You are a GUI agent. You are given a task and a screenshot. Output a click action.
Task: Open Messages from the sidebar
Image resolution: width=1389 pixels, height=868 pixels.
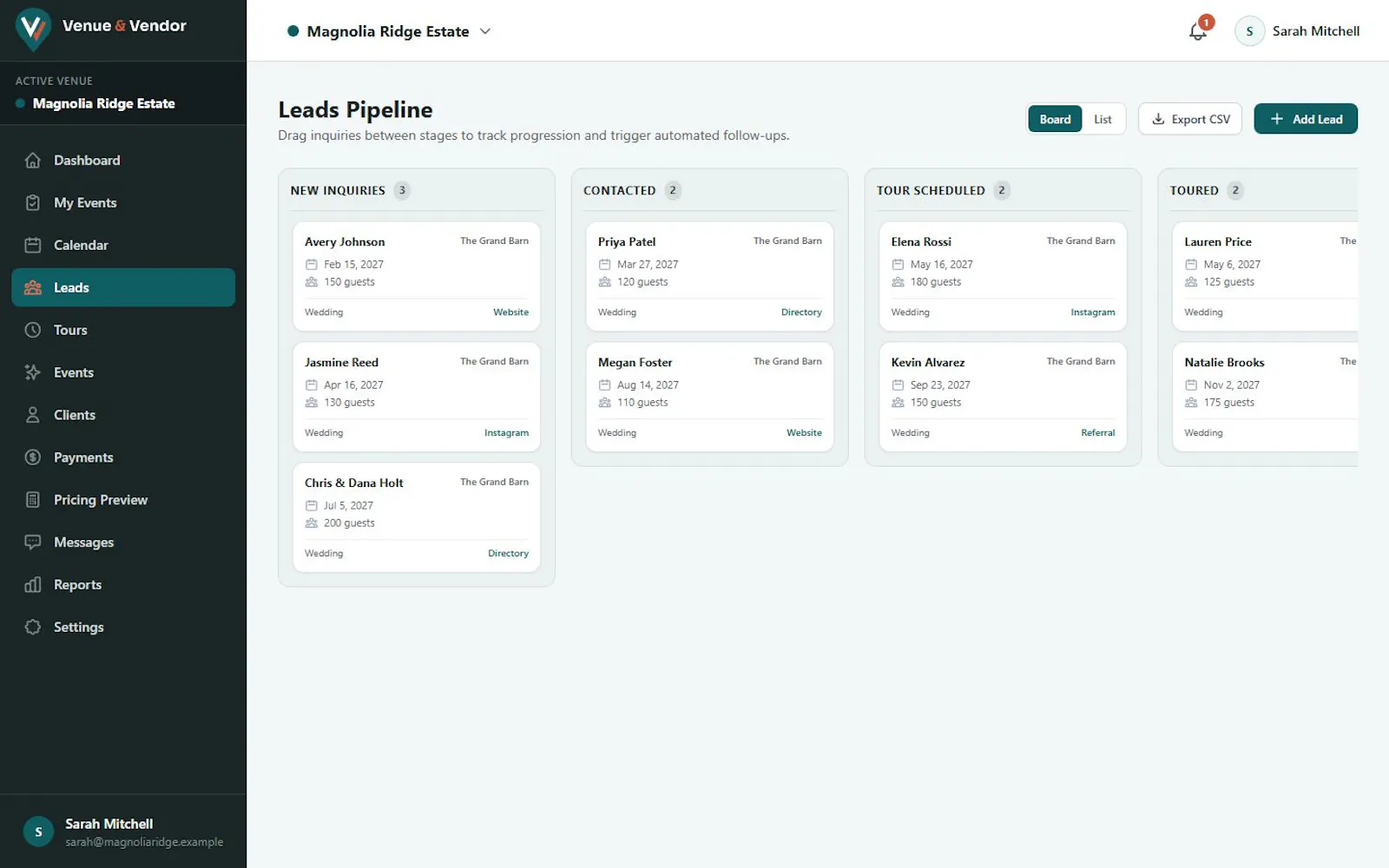point(123,543)
